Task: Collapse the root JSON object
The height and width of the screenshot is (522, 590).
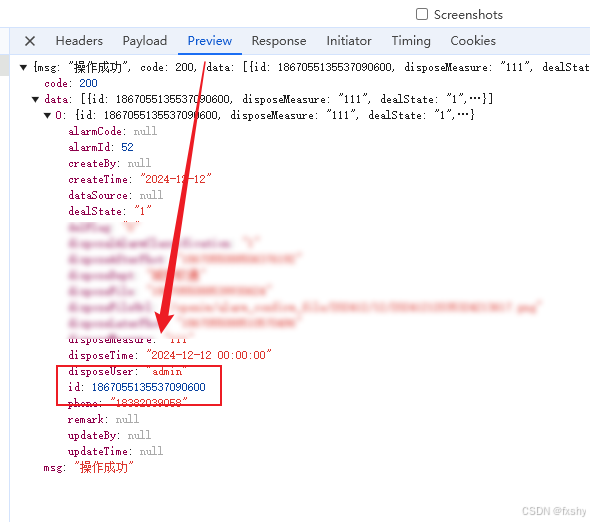Action: tap(23, 68)
